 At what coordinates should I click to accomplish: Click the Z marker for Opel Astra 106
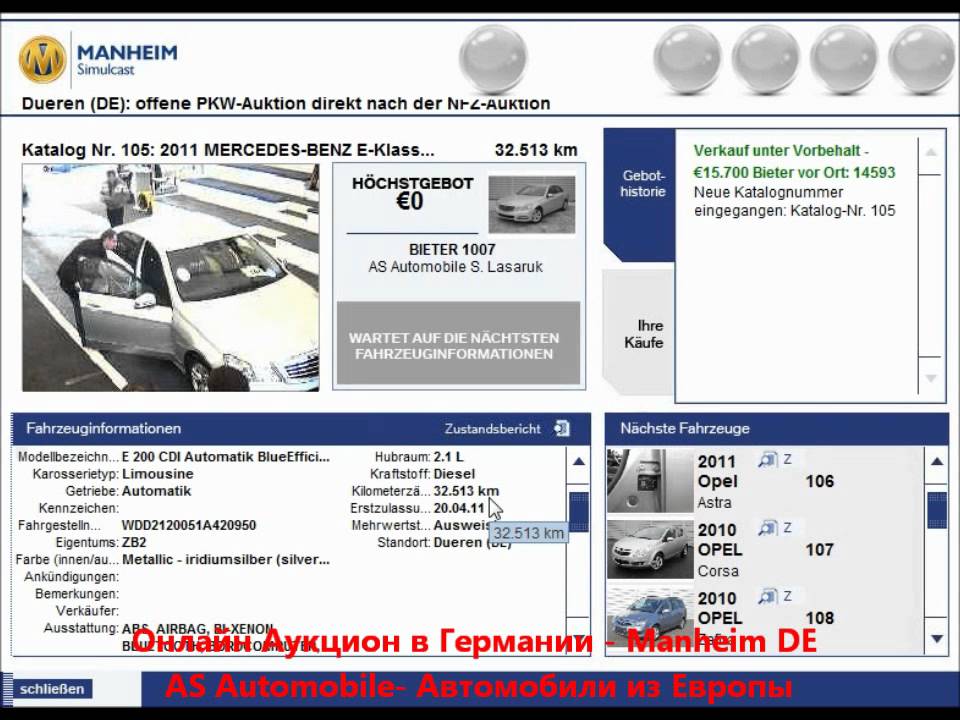coord(787,459)
